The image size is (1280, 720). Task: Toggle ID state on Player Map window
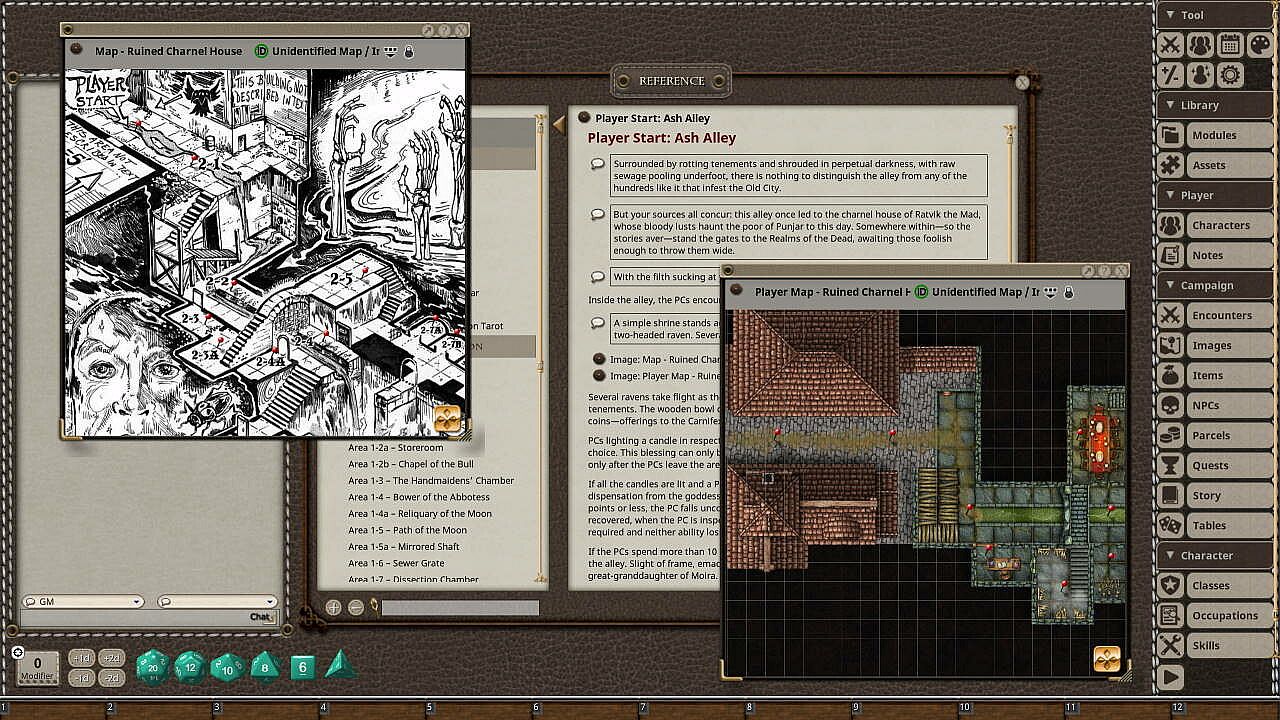pos(922,291)
